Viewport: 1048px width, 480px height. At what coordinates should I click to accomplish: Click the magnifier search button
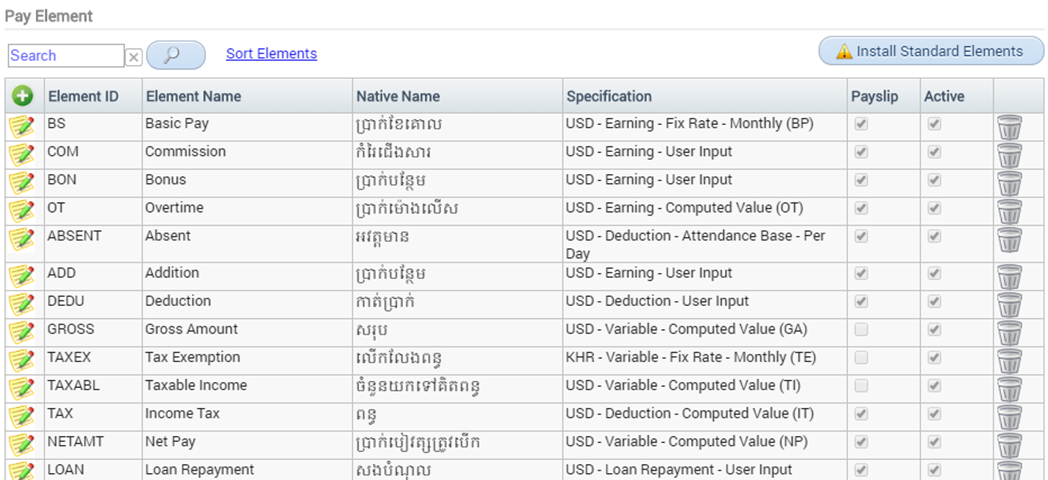(x=176, y=55)
